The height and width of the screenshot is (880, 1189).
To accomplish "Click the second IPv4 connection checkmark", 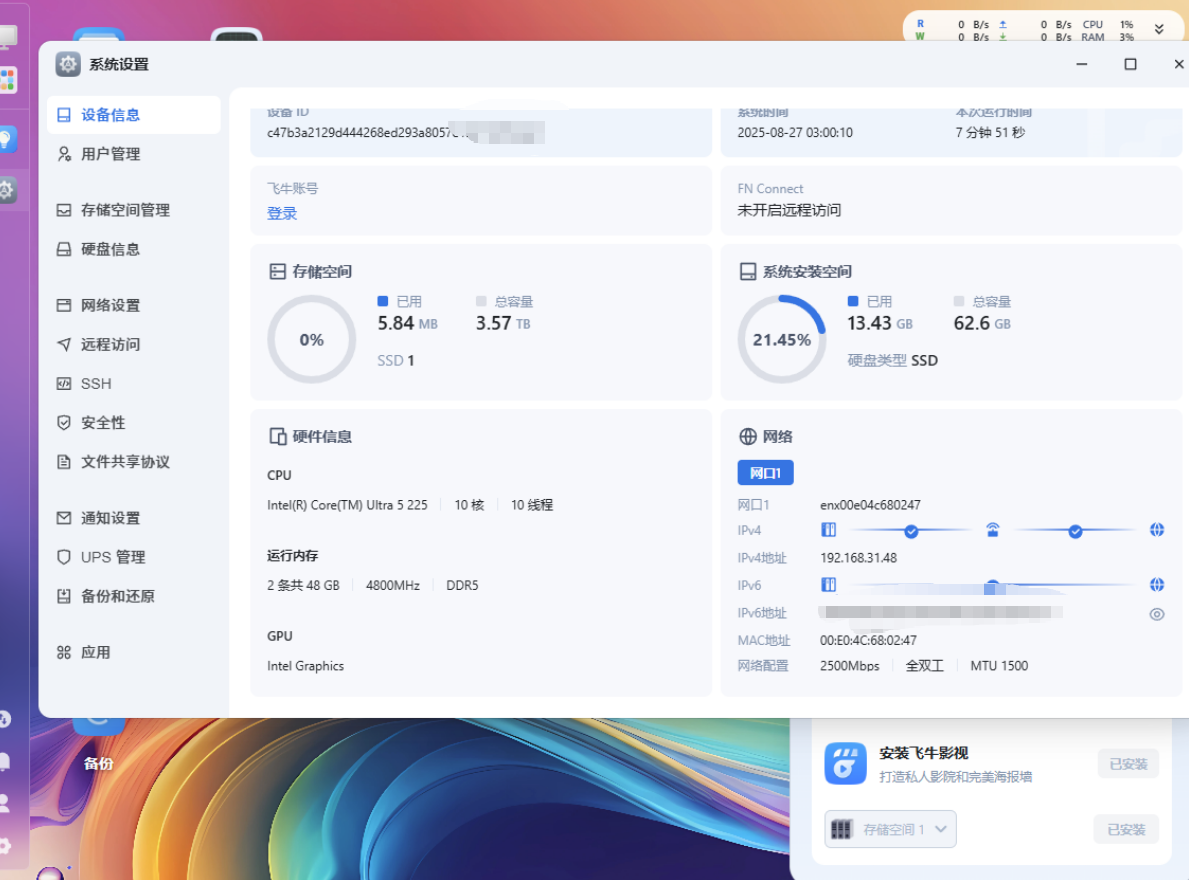I will [x=1075, y=531].
